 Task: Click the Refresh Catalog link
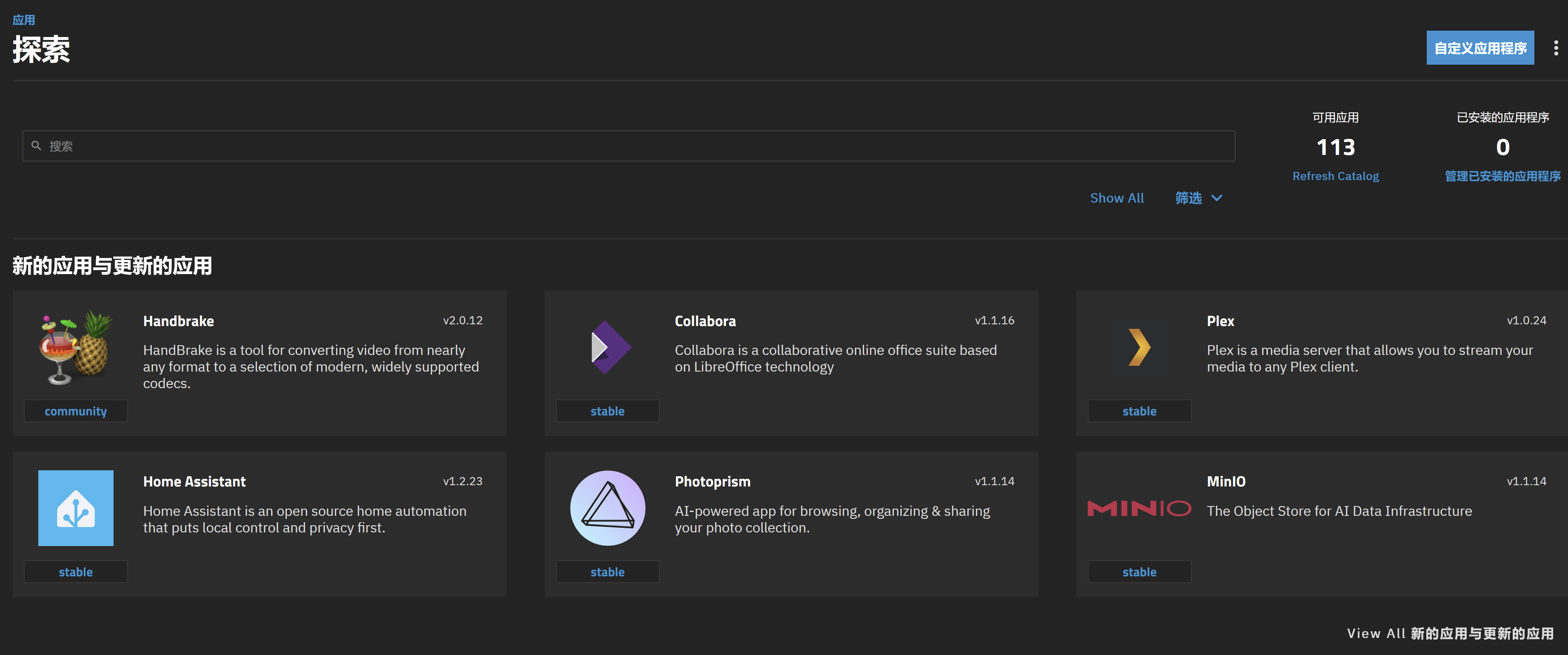1335,176
